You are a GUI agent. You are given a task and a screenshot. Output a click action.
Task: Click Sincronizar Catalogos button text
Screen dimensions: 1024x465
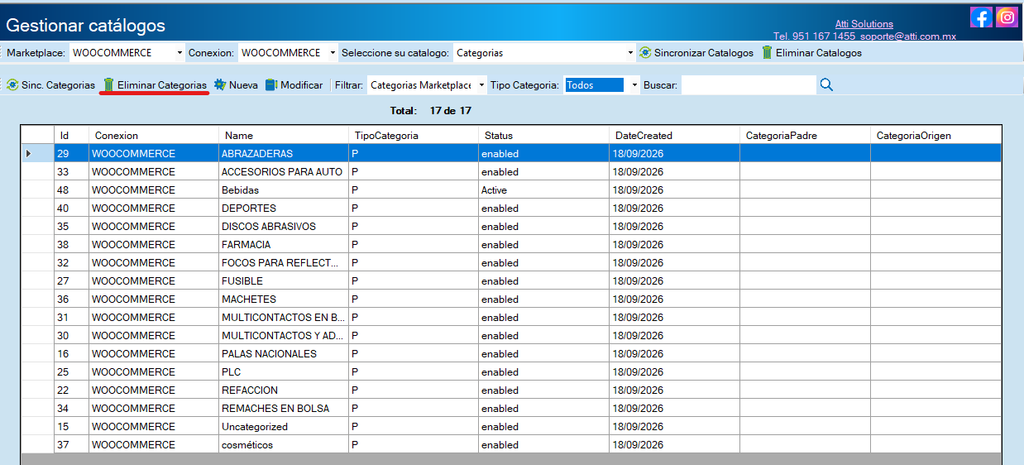tap(703, 53)
